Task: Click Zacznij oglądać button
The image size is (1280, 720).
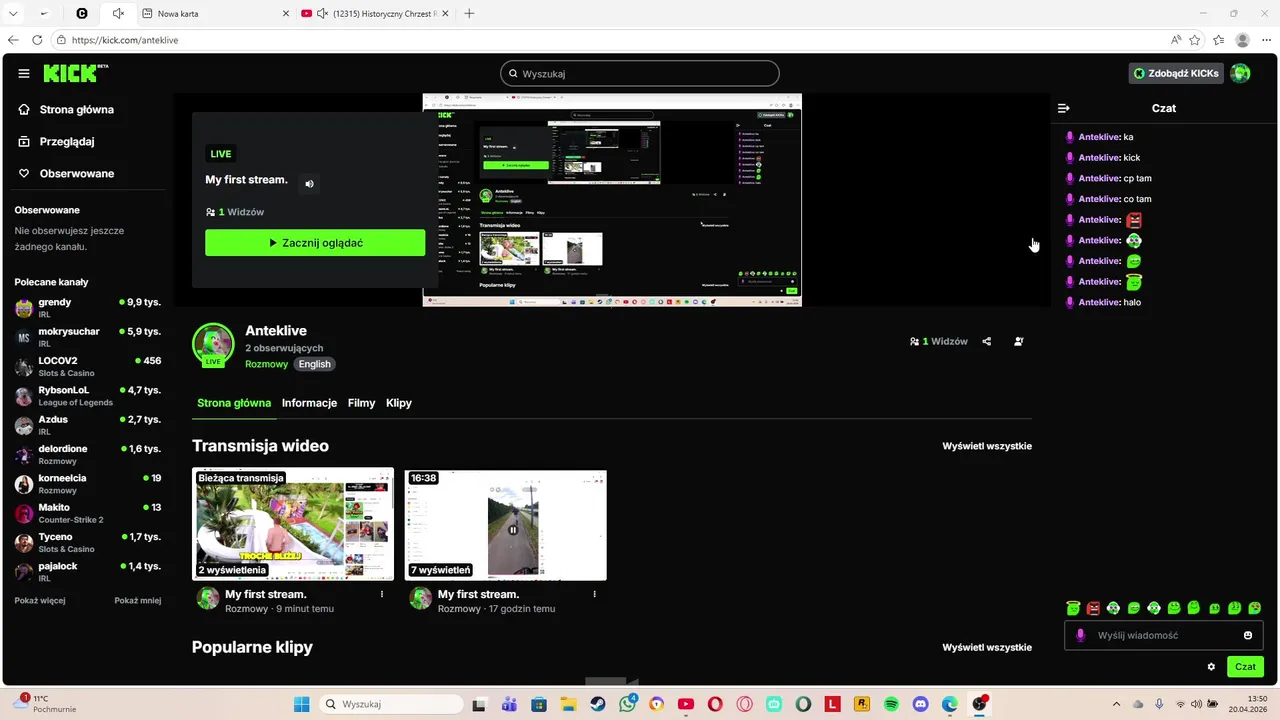Action: click(315, 242)
